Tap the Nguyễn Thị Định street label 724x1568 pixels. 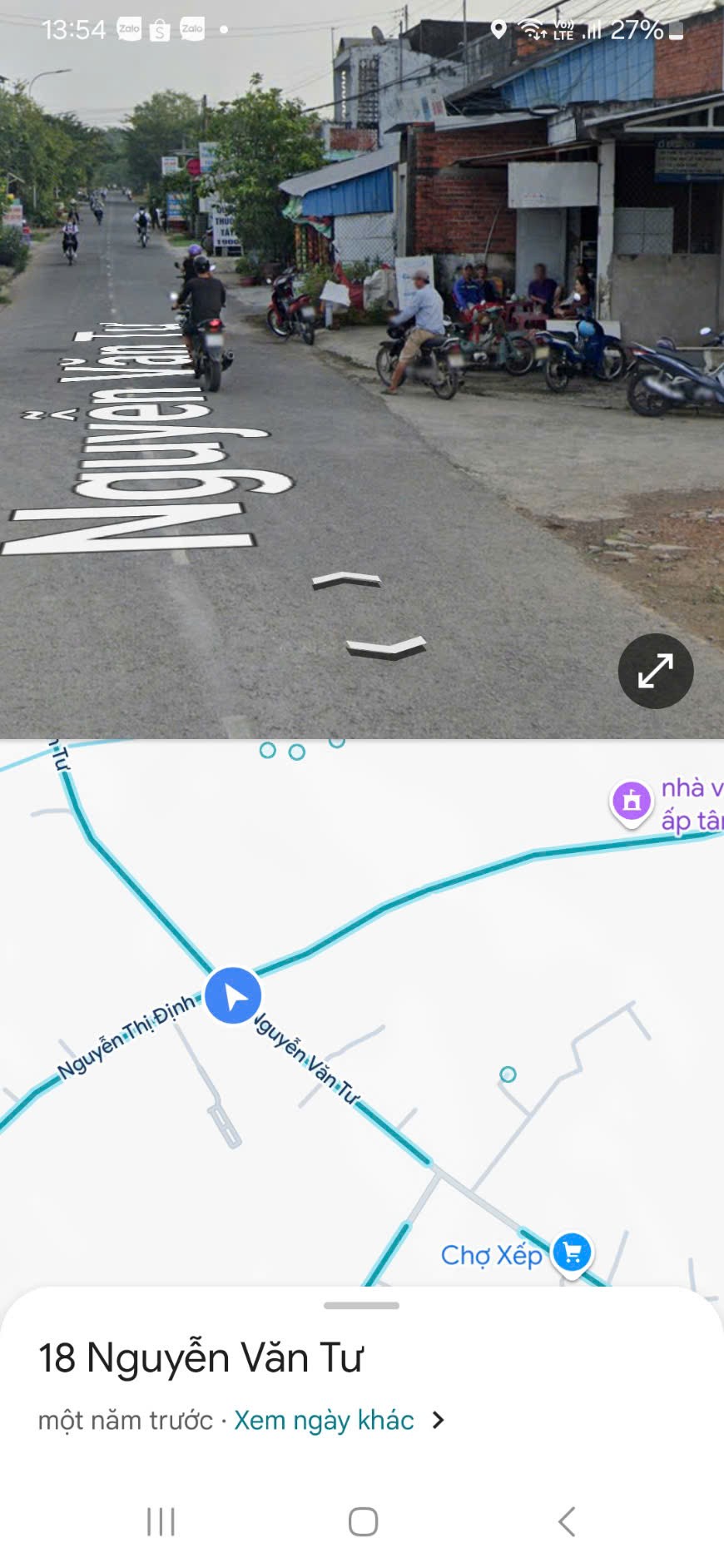pyautogui.click(x=126, y=1036)
